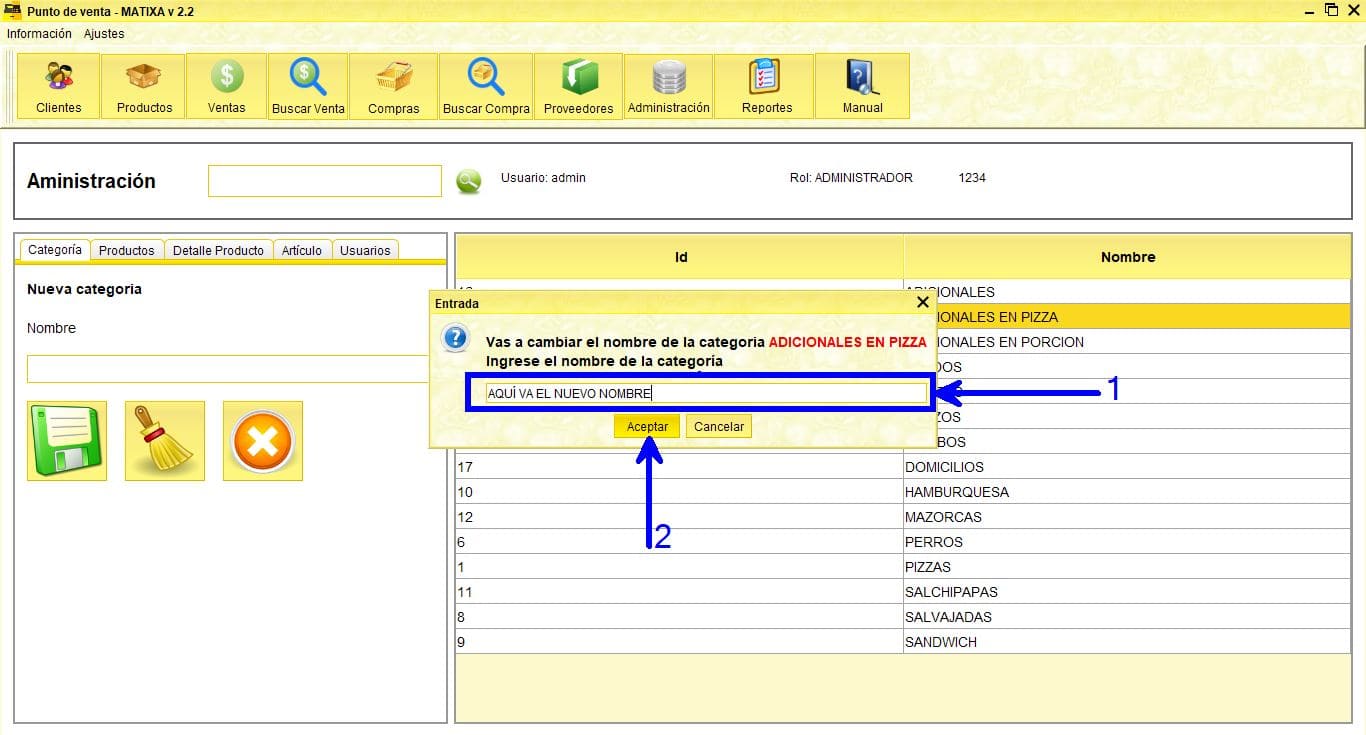Click the green floppy disk save icon
Viewport: 1366px width, 735px height.
67,441
